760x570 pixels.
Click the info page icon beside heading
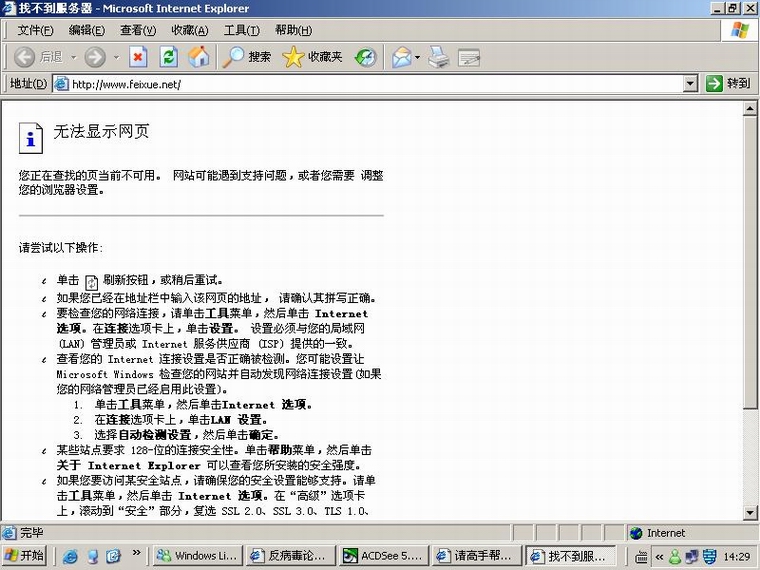coord(31,138)
